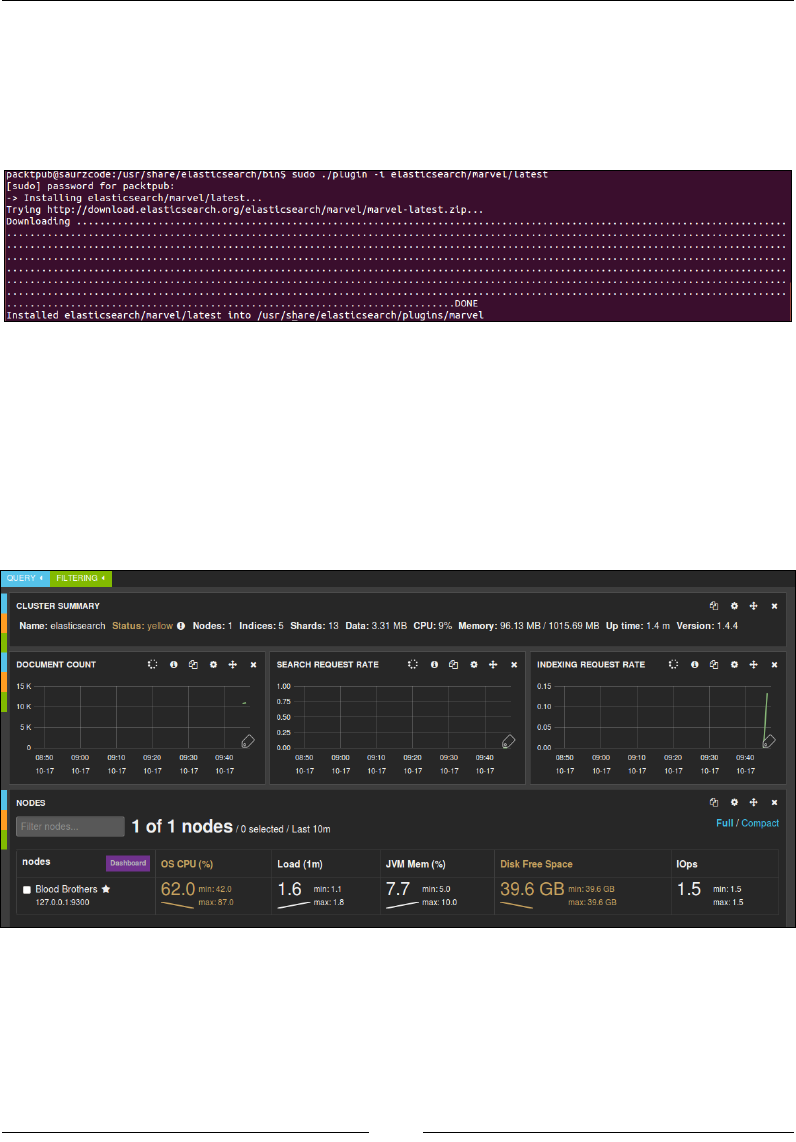Duplicate the Document Count panel
Screen dimensions: 796x1142
click(x=193, y=664)
